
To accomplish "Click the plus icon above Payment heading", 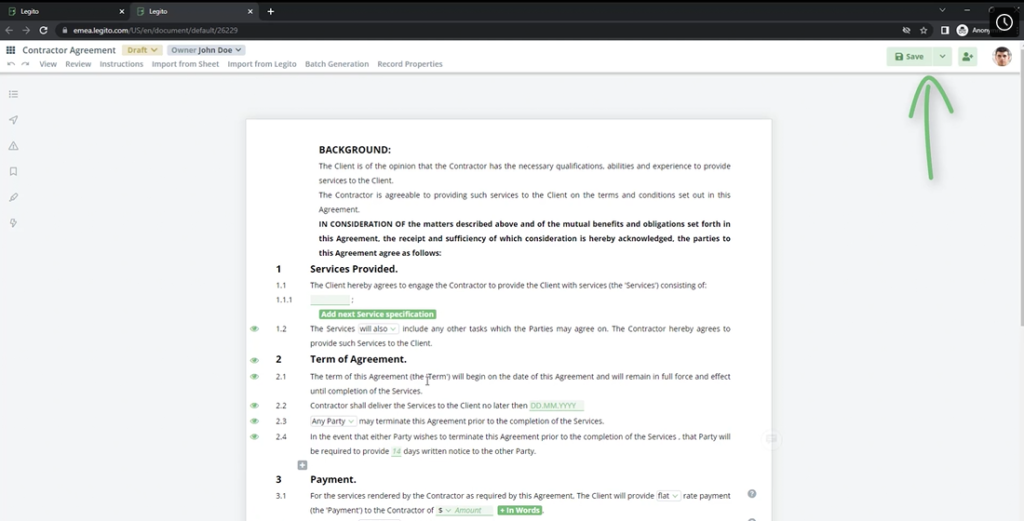I will click(302, 465).
